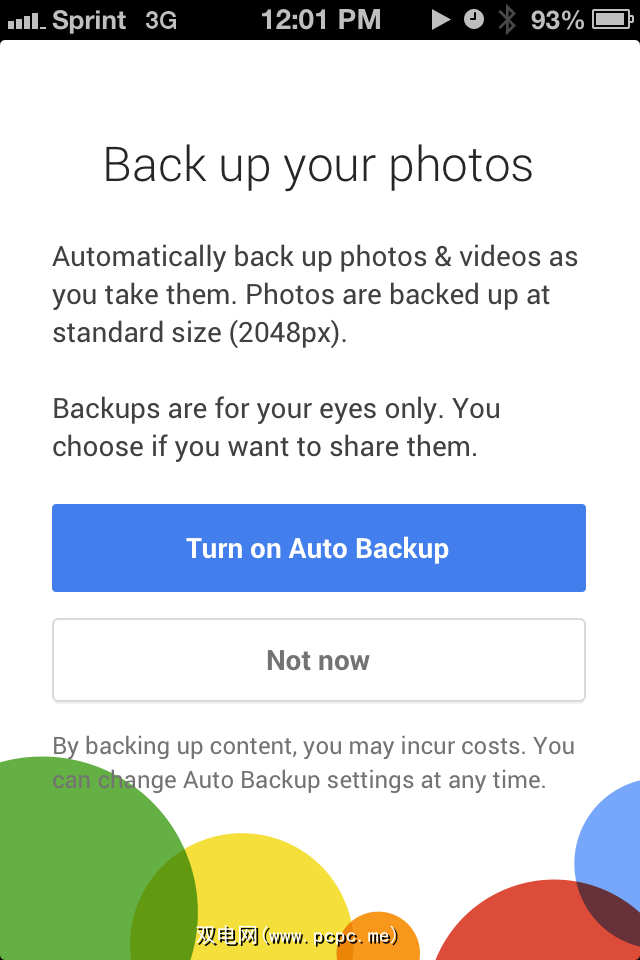Viewport: 640px width, 960px height.
Task: Tap the 12:01 PM clock
Action: coord(320,20)
